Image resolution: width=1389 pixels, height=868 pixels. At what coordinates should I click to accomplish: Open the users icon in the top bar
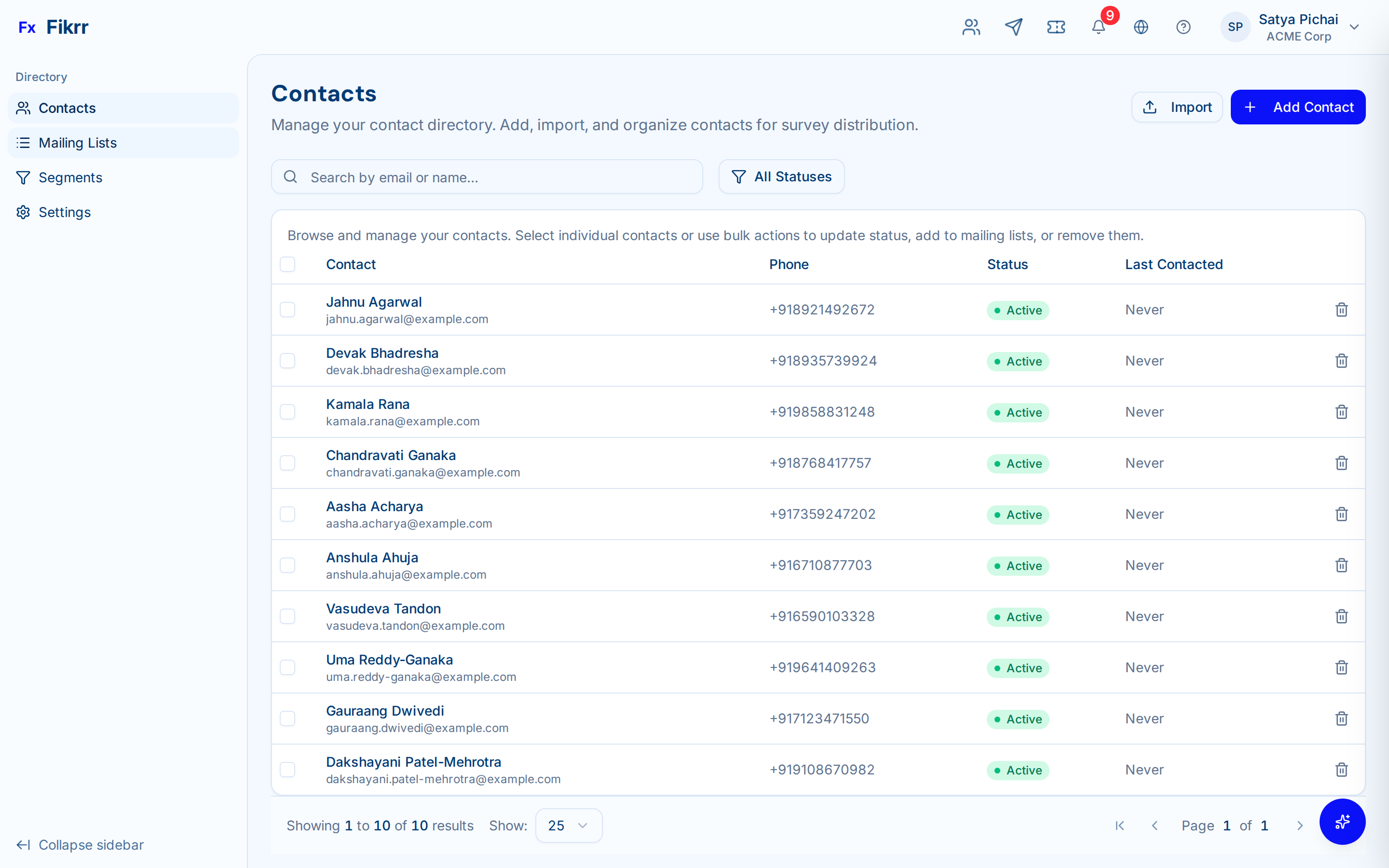pyautogui.click(x=970, y=27)
